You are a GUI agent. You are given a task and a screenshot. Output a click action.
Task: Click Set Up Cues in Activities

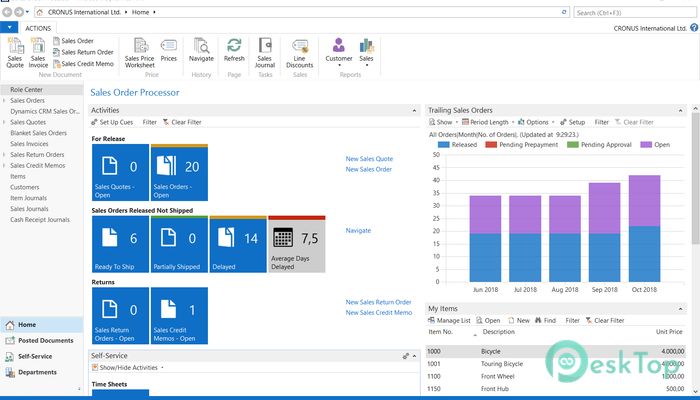point(112,122)
